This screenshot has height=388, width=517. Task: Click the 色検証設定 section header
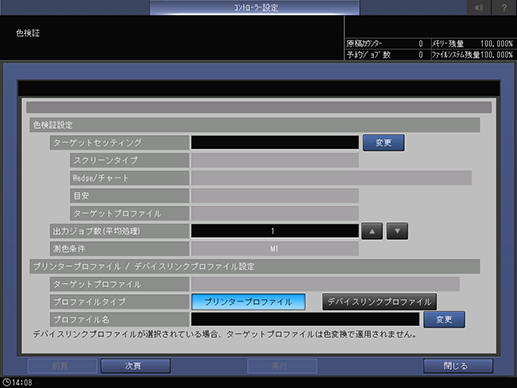(255, 125)
